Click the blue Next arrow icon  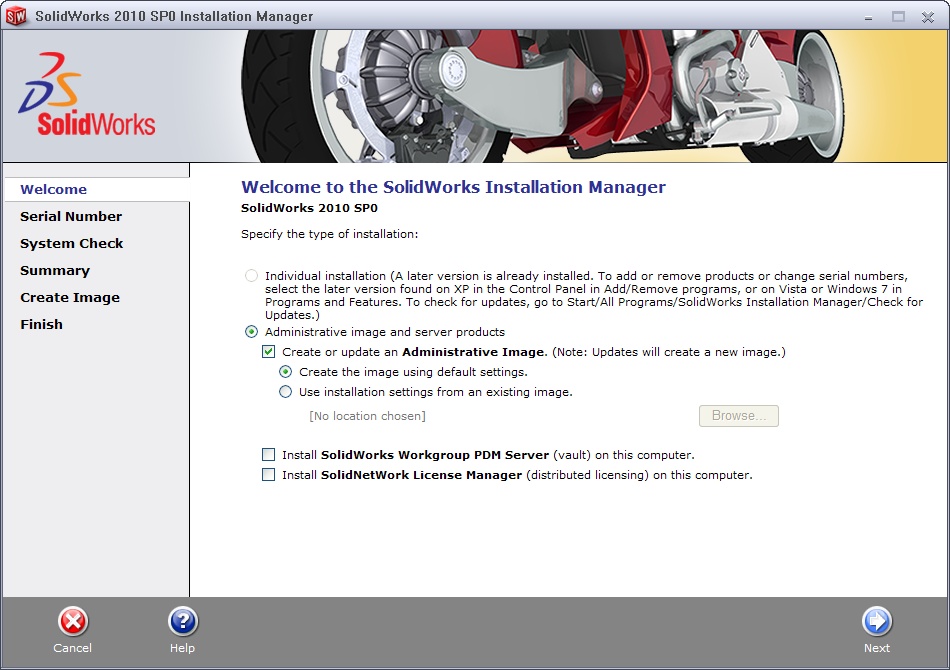877,622
